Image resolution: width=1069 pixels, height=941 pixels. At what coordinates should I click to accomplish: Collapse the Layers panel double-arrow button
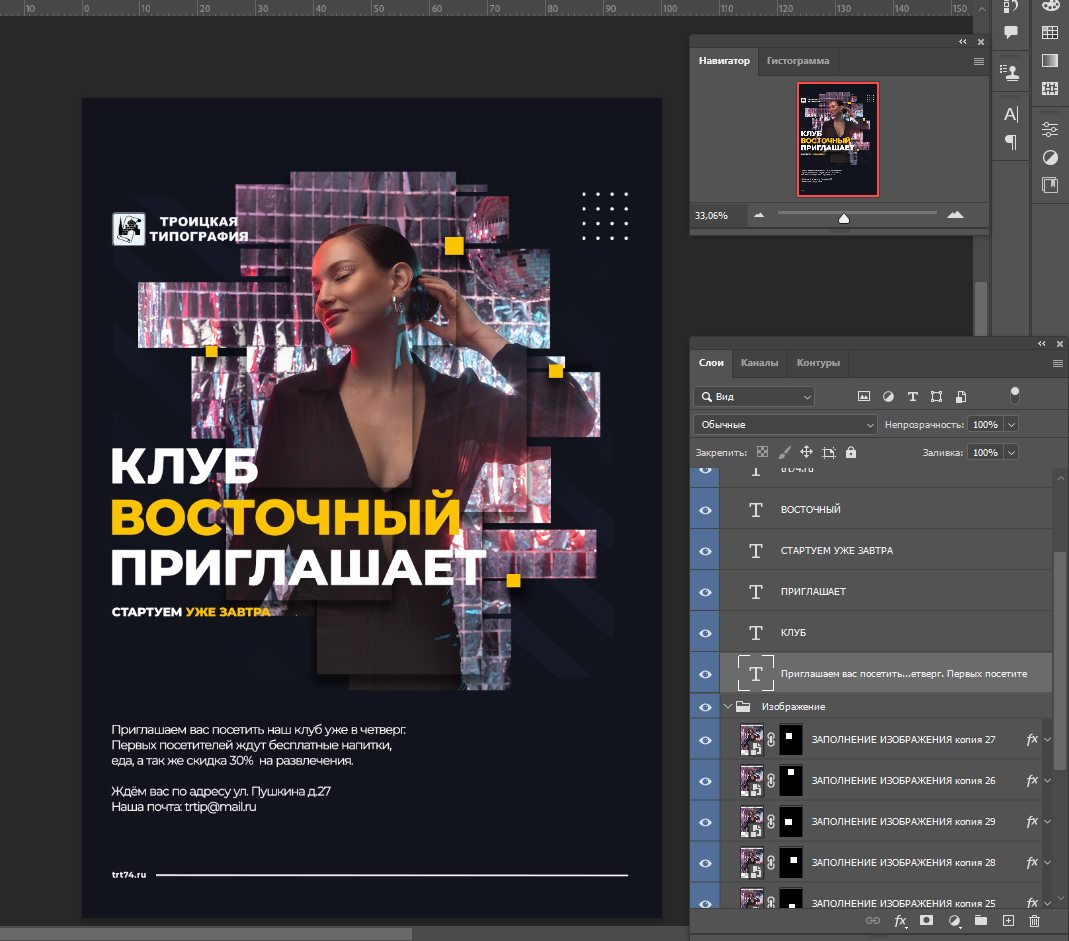click(1041, 344)
